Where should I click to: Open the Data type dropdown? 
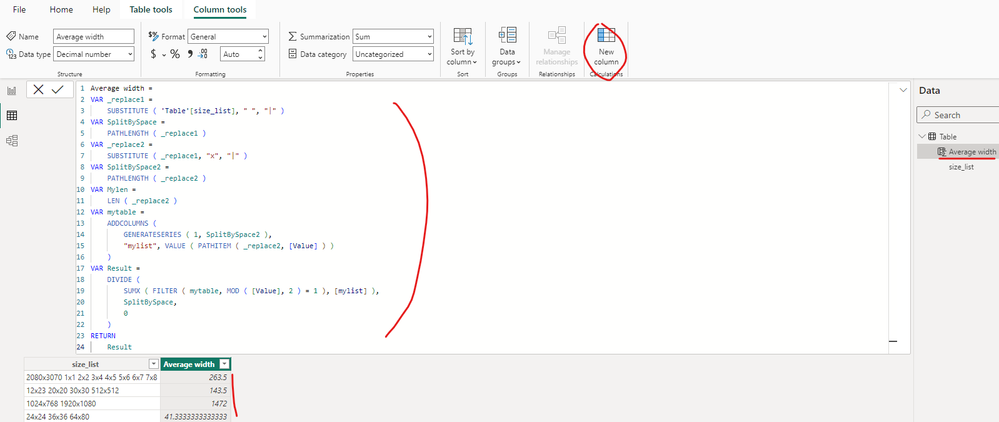tap(94, 54)
